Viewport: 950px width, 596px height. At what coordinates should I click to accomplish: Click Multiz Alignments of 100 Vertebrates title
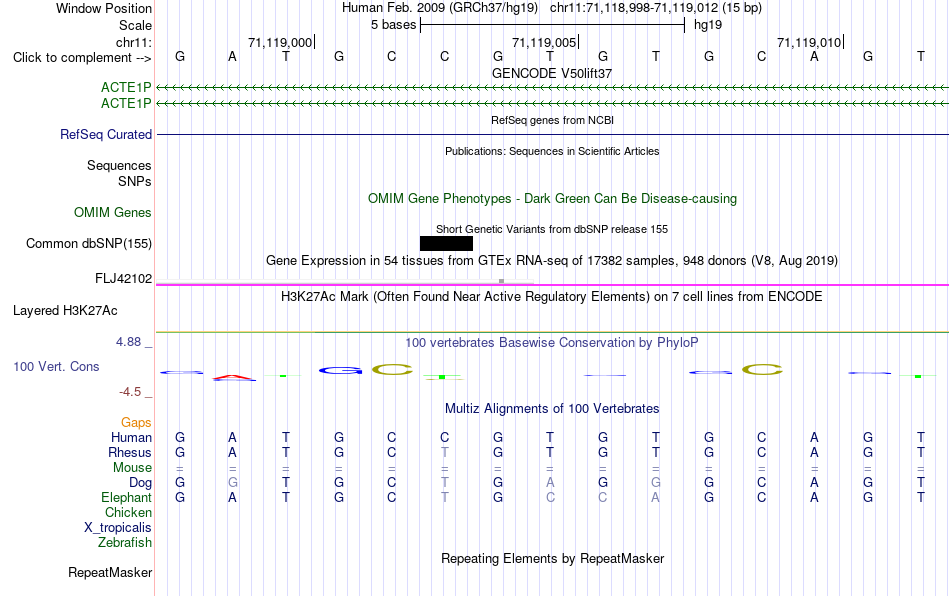click(x=552, y=409)
